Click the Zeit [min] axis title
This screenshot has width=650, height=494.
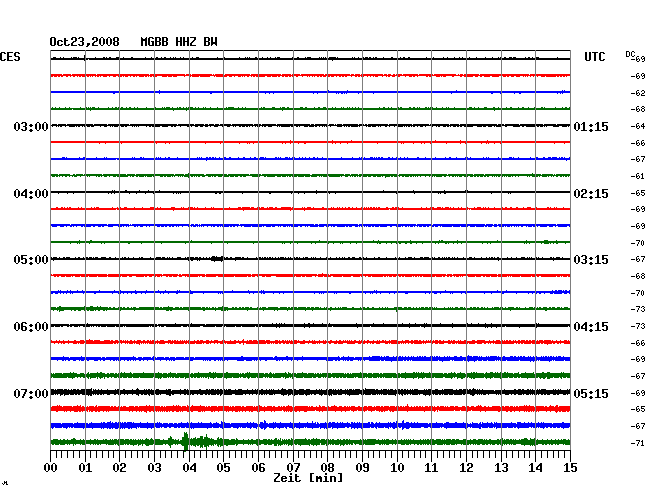click(x=308, y=478)
